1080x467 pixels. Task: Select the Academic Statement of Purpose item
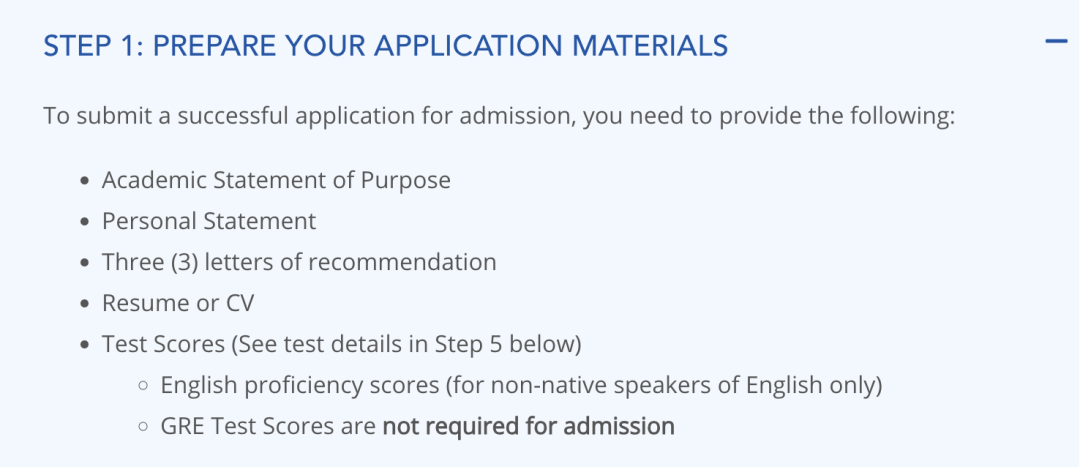click(276, 180)
